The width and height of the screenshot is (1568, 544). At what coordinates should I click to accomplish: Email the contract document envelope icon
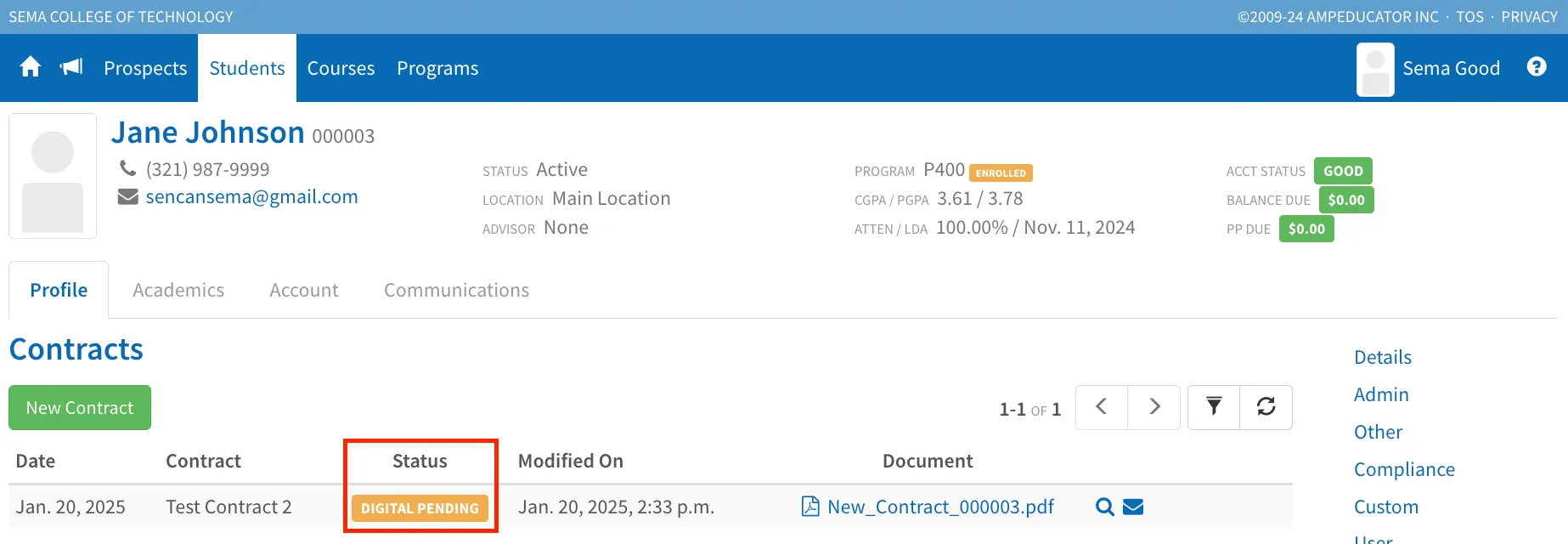(1133, 507)
